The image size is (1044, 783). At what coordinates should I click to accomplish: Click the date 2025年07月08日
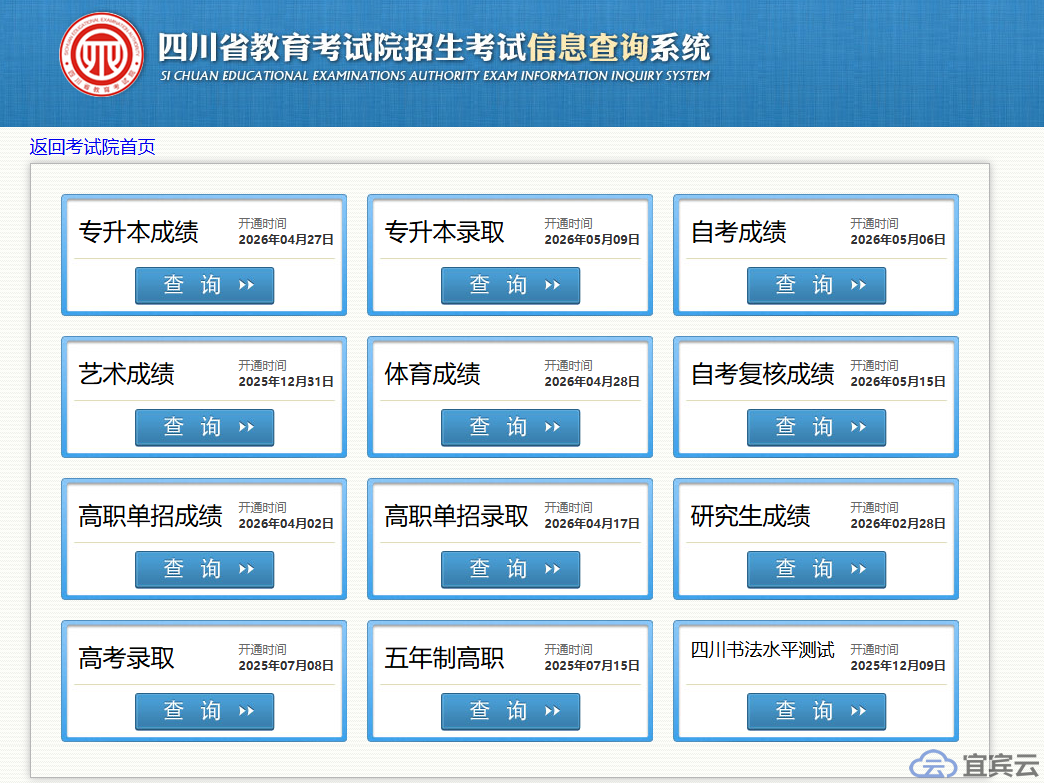(286, 665)
